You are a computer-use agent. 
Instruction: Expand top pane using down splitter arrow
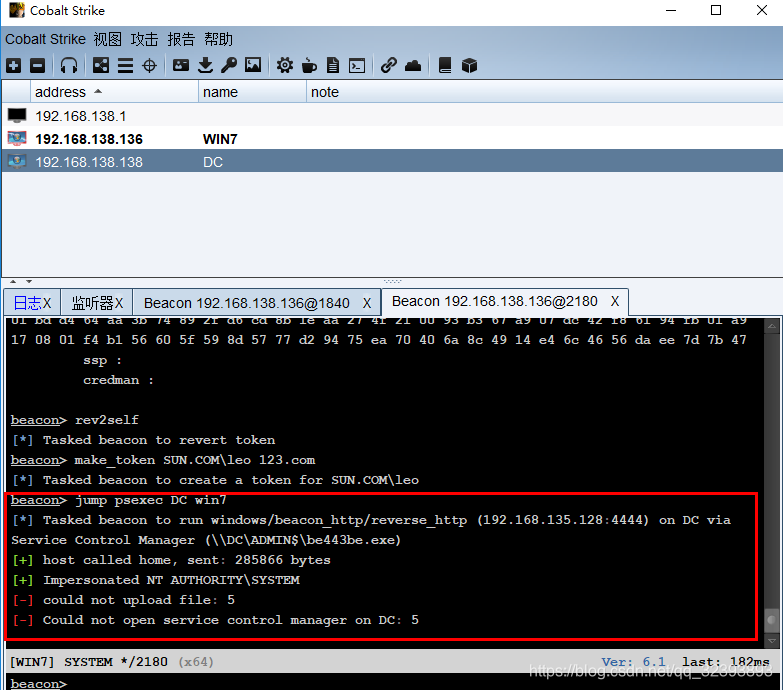point(29,282)
